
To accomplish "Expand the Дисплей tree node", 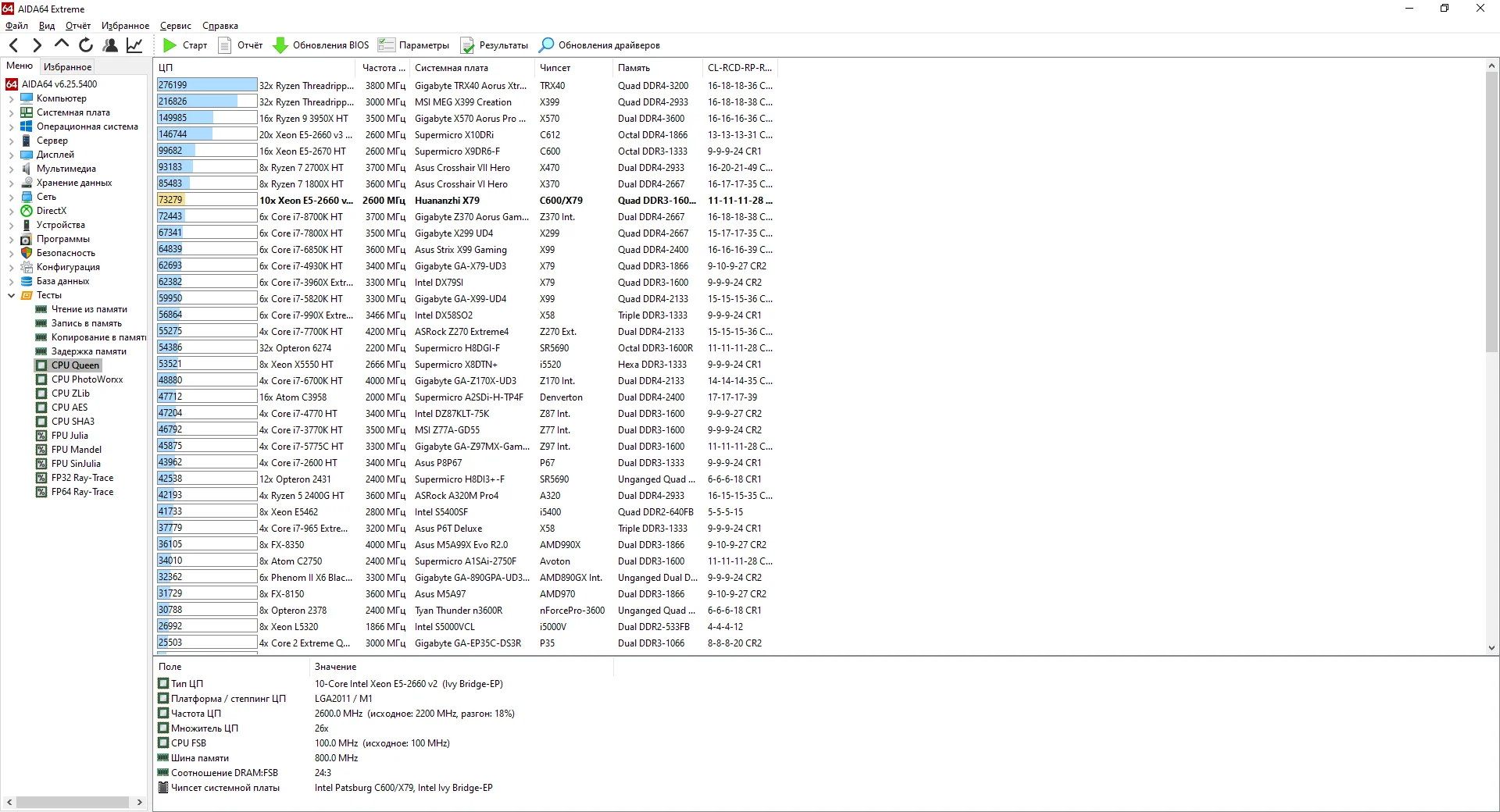I will [x=11, y=155].
